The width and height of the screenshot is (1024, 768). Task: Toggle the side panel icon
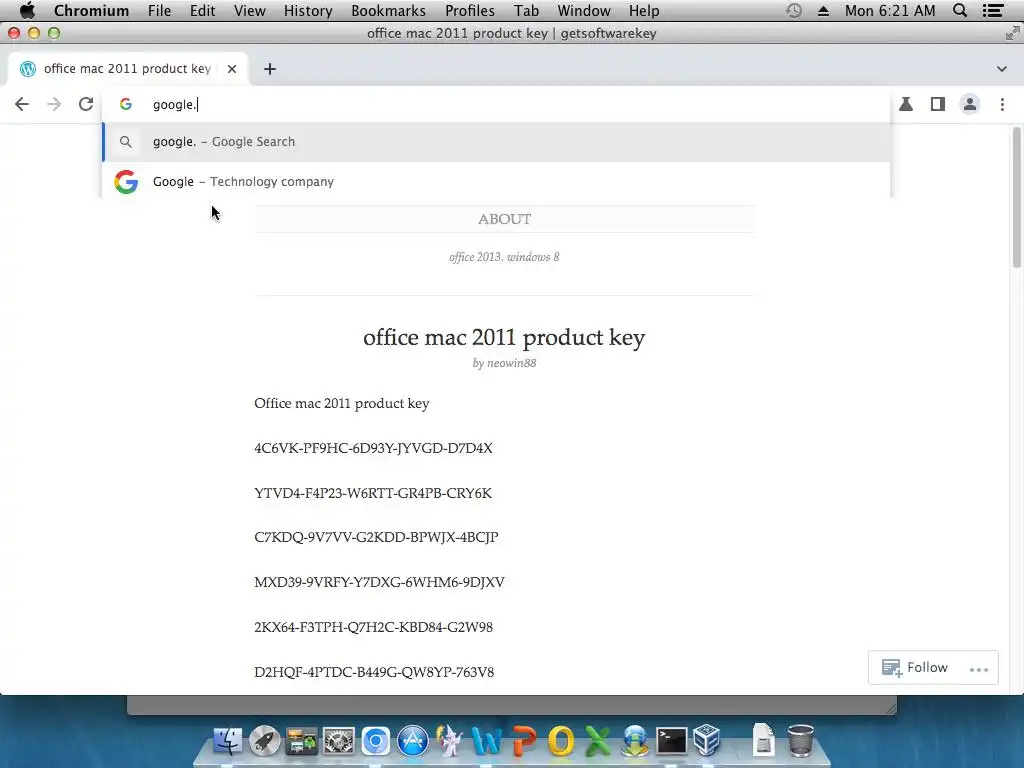pyautogui.click(x=938, y=104)
